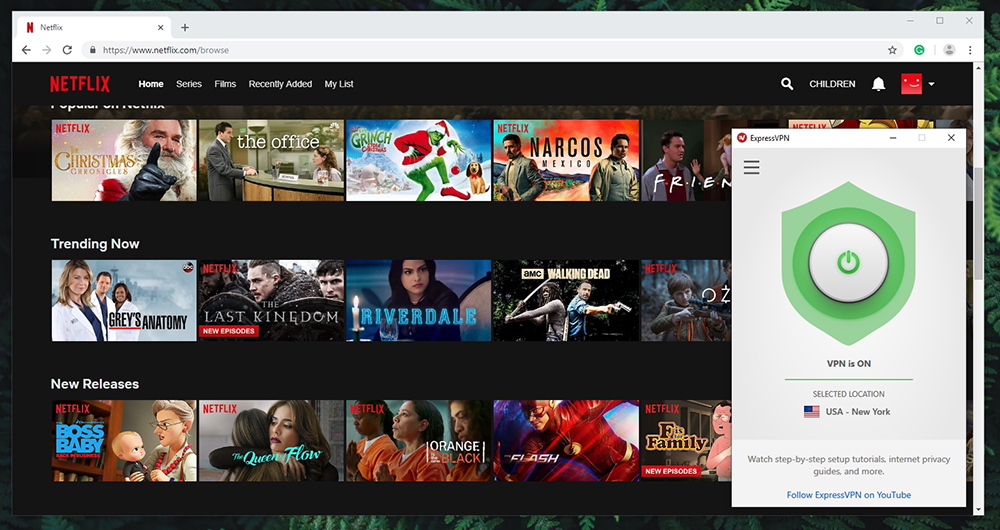The width and height of the screenshot is (1000, 530).
Task: Expand the profile dropdown arrow
Action: (x=931, y=84)
